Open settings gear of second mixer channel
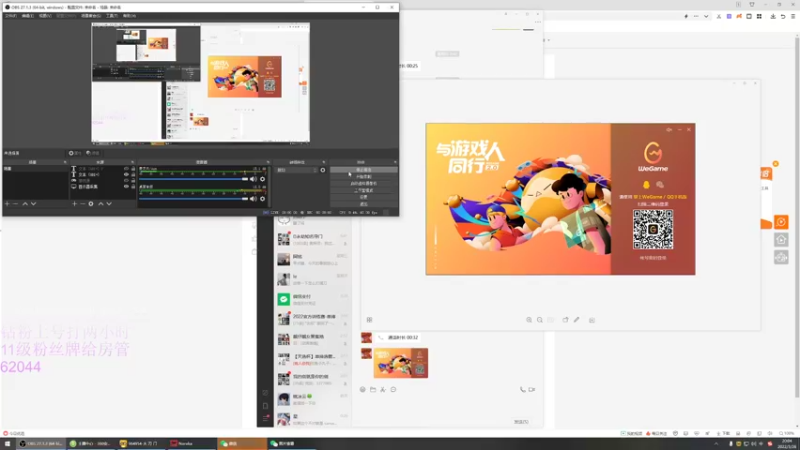800x450 pixels. pyautogui.click(x=262, y=198)
